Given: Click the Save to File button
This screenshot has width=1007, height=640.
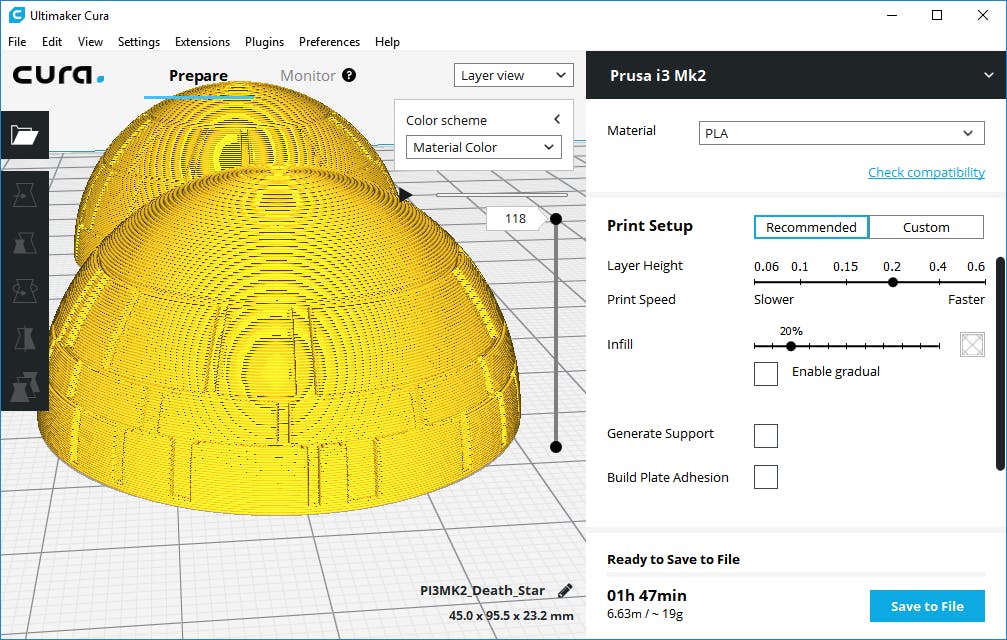Looking at the screenshot, I should tap(926, 605).
